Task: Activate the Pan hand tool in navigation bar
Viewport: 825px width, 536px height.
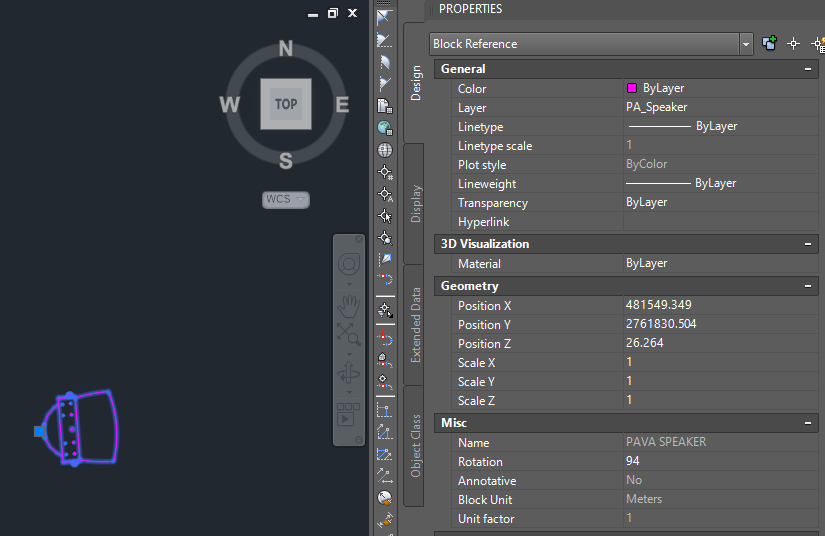Action: (348, 306)
